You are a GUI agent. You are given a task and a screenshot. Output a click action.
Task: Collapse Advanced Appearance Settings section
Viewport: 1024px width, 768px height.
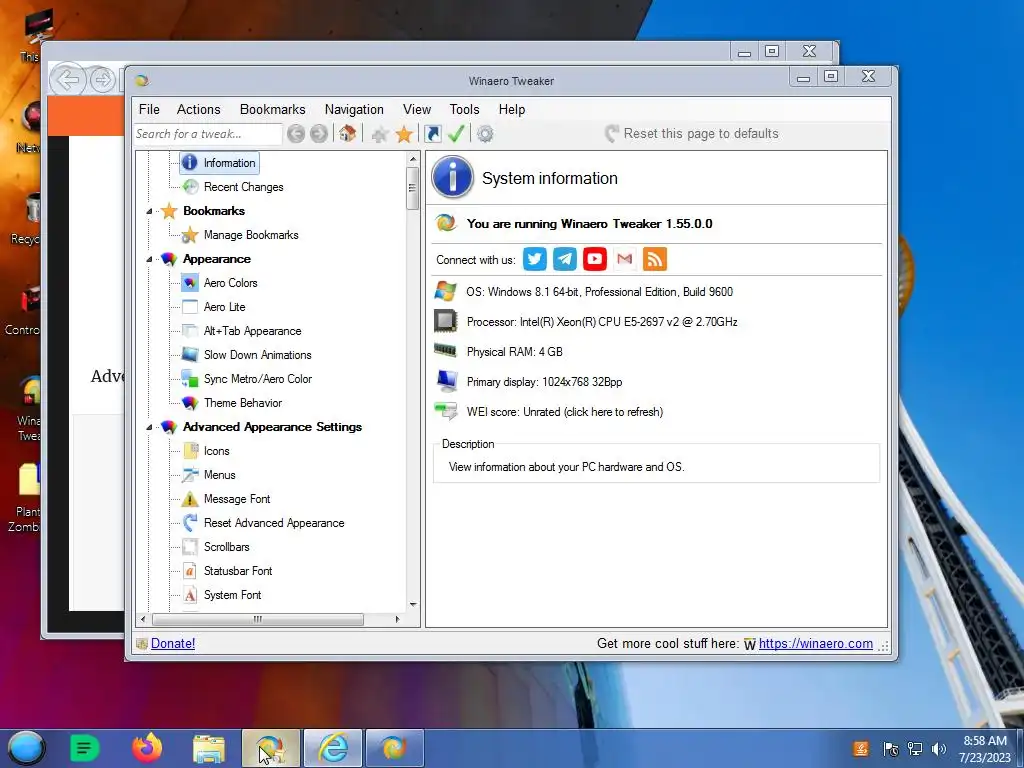pyautogui.click(x=150, y=427)
